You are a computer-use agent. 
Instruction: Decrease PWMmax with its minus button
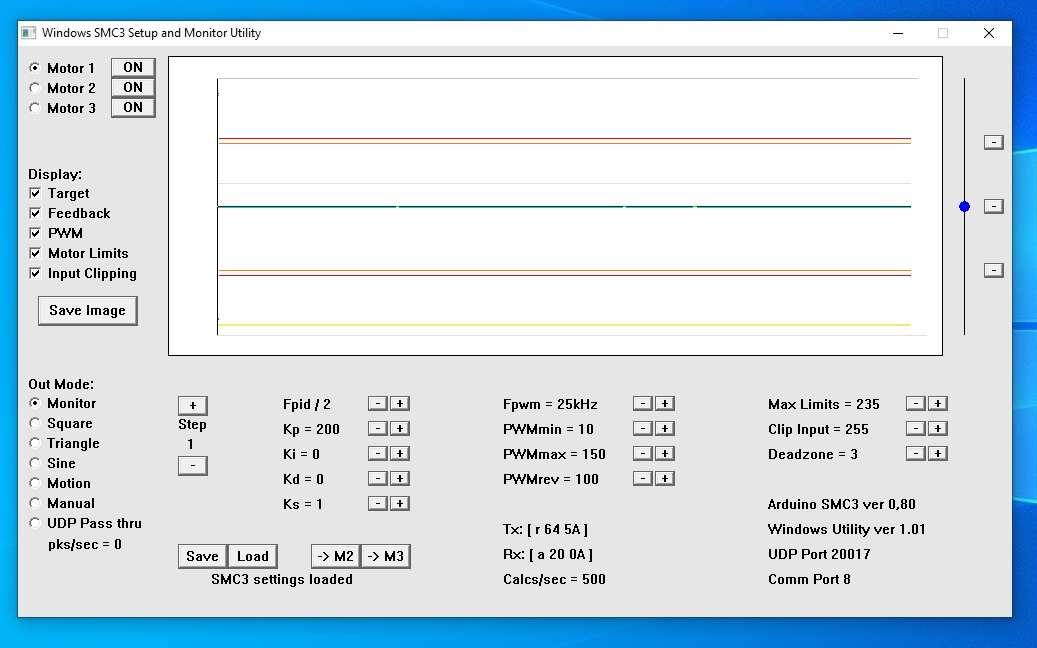pos(643,454)
